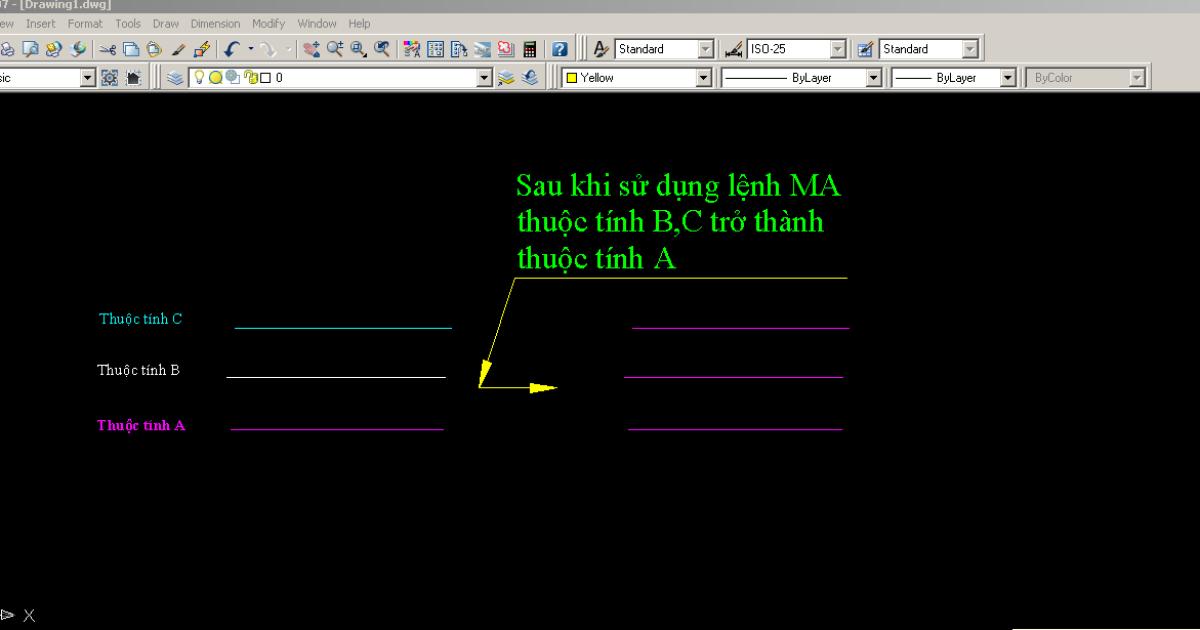Select the Zoom Window tool
The width and height of the screenshot is (1200, 630).
pyautogui.click(x=358, y=48)
